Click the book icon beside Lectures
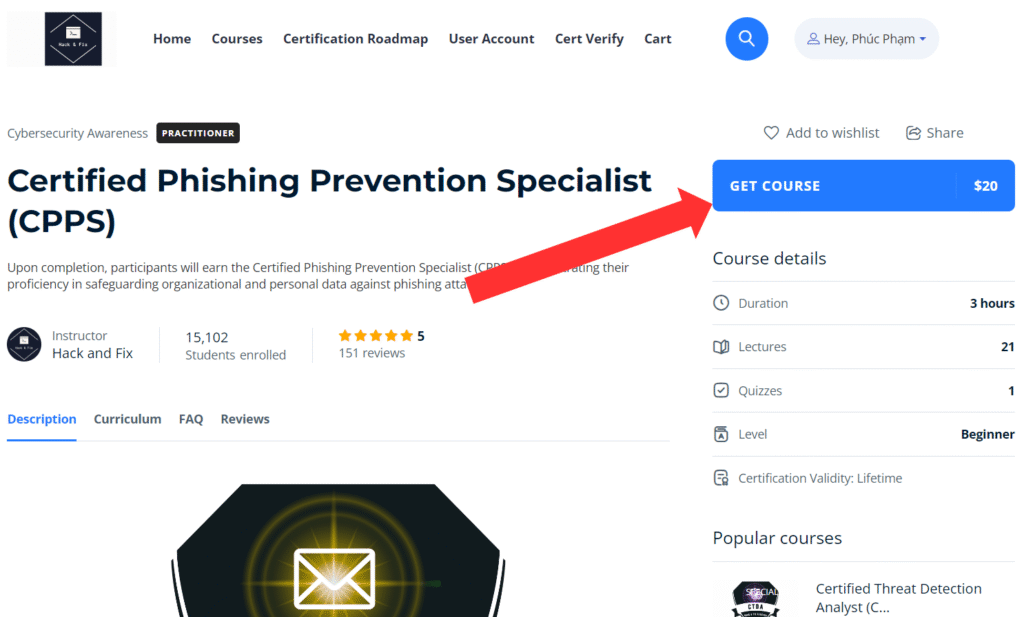 point(721,347)
